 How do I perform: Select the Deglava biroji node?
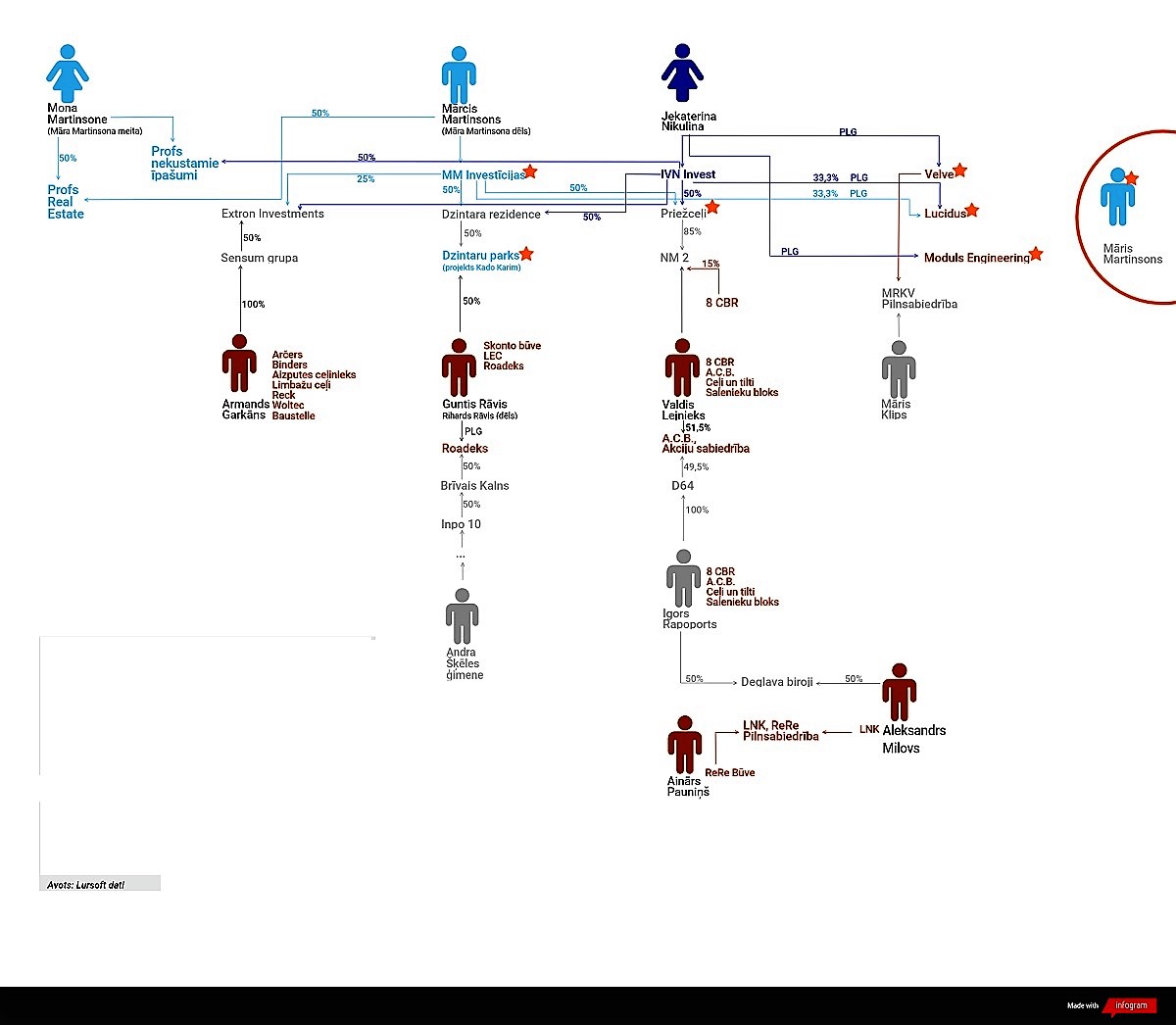point(777,682)
